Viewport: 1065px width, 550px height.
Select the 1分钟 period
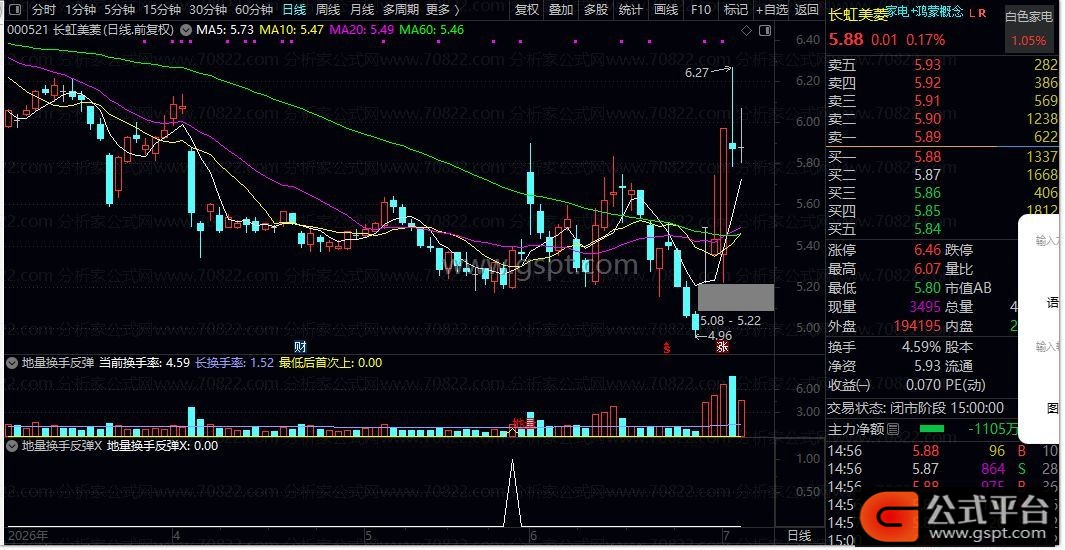(x=80, y=10)
